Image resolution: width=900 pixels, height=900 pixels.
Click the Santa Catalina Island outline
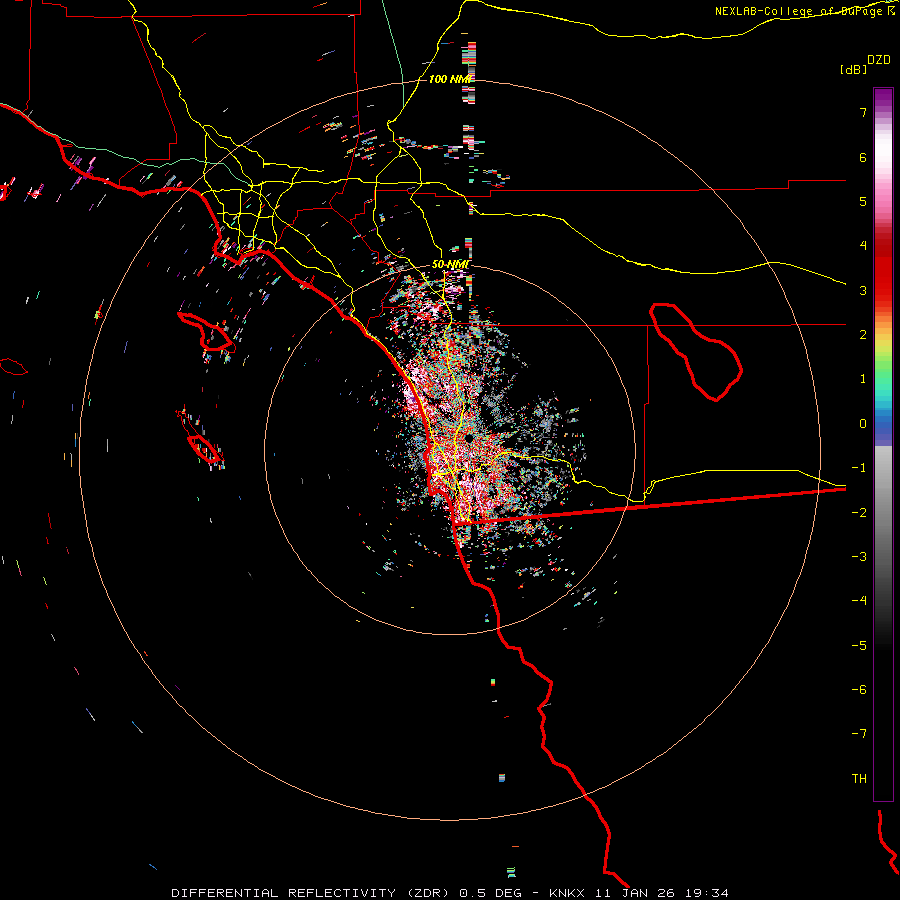[x=206, y=331]
